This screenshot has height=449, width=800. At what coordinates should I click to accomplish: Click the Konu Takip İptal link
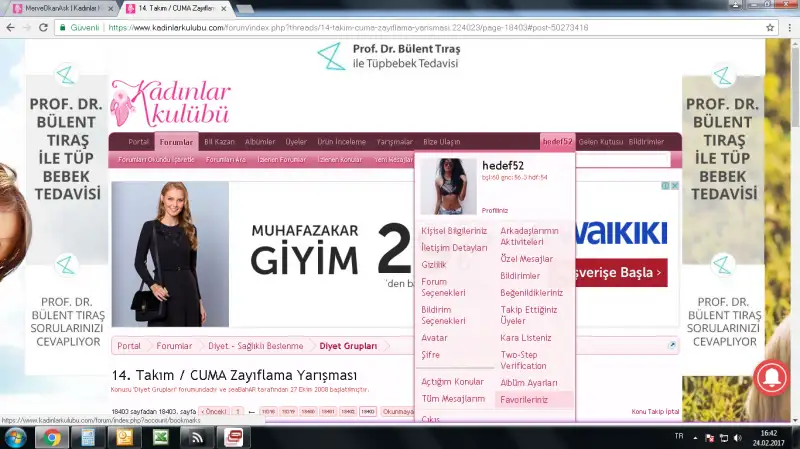(655, 411)
